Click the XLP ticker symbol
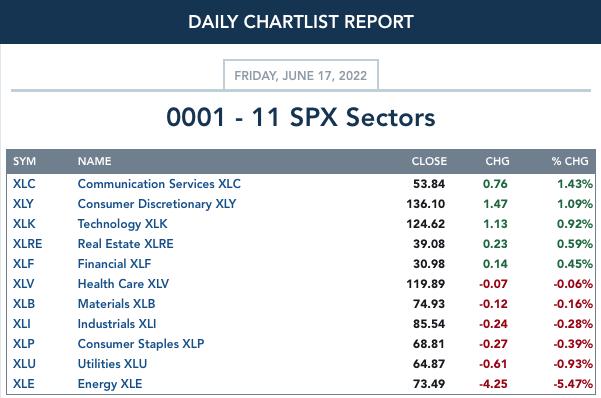 23,344
